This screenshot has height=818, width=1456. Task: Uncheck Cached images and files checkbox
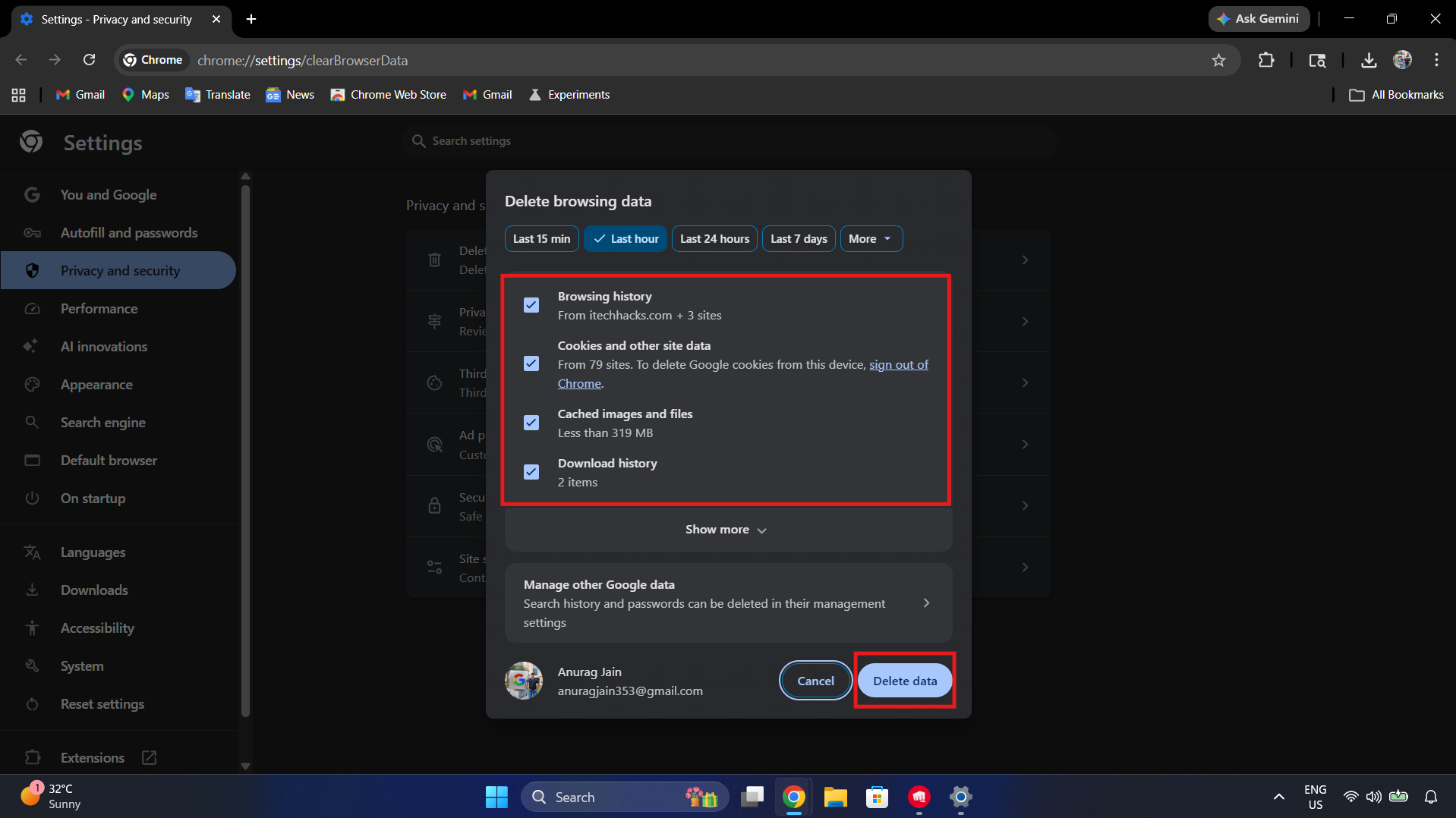coord(531,423)
